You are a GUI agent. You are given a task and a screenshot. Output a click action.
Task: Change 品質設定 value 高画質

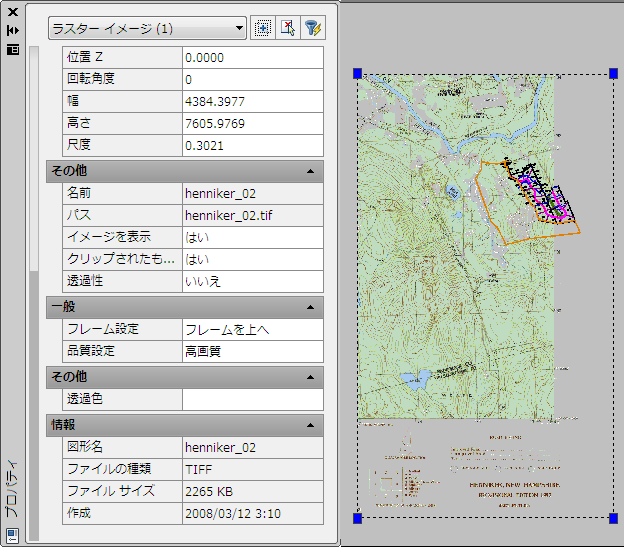point(253,351)
